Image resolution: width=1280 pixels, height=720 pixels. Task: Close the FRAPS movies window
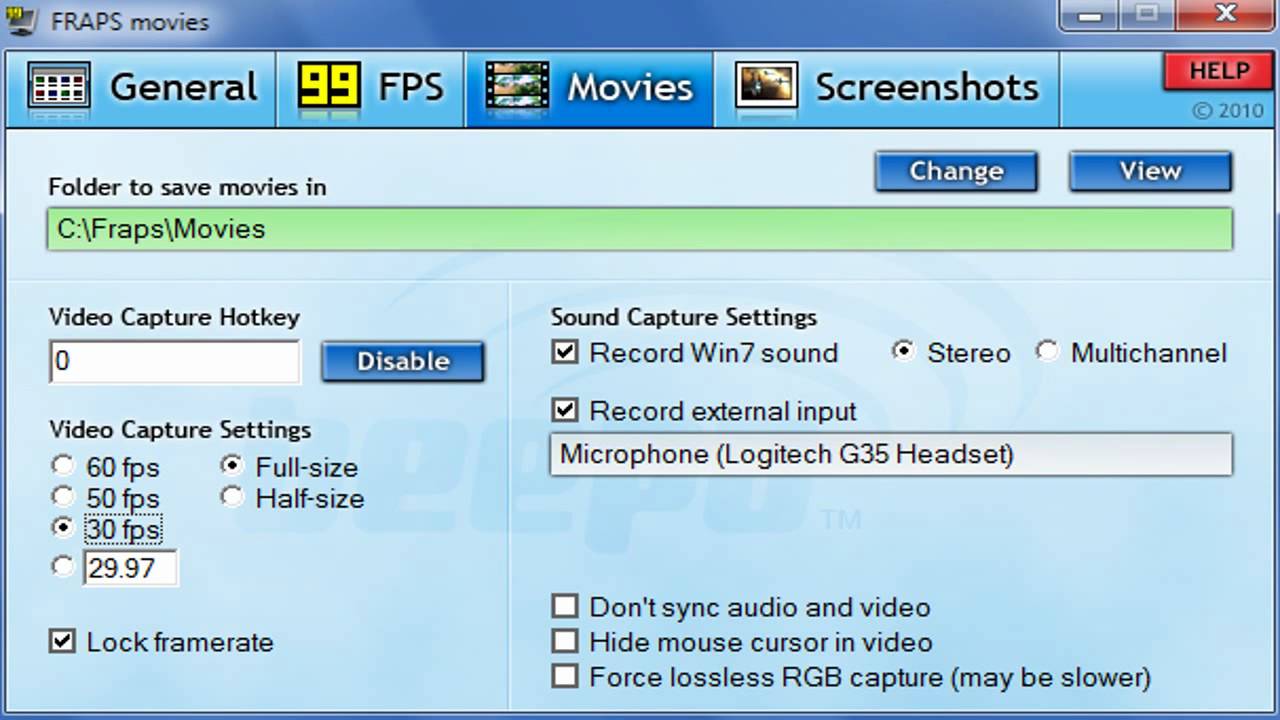coord(1224,14)
